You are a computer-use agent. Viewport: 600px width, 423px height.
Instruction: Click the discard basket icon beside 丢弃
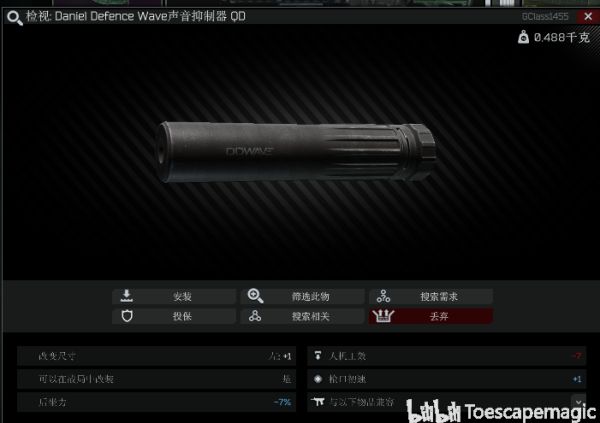(383, 316)
